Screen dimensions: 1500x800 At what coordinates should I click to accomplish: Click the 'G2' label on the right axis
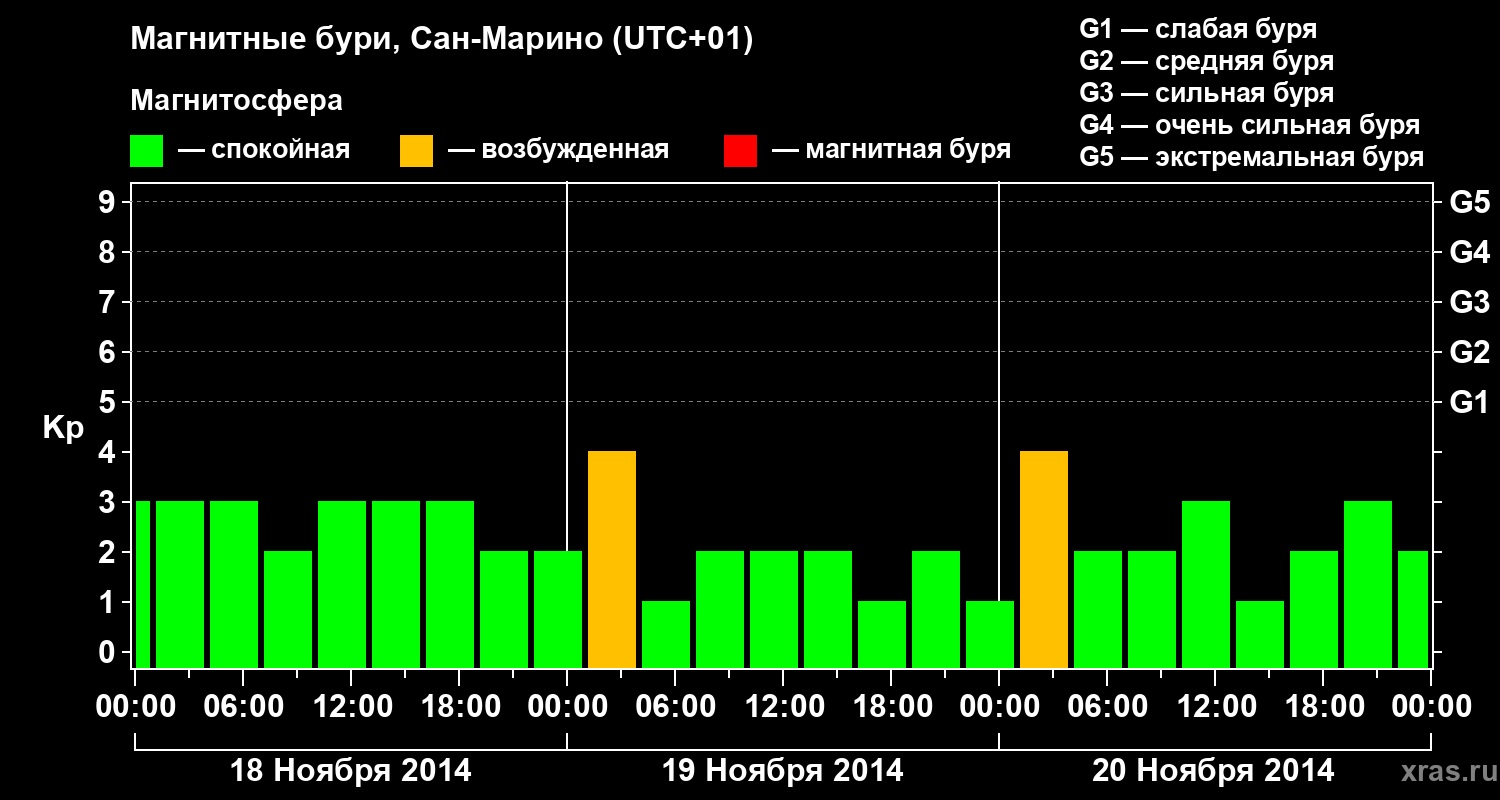[1469, 352]
